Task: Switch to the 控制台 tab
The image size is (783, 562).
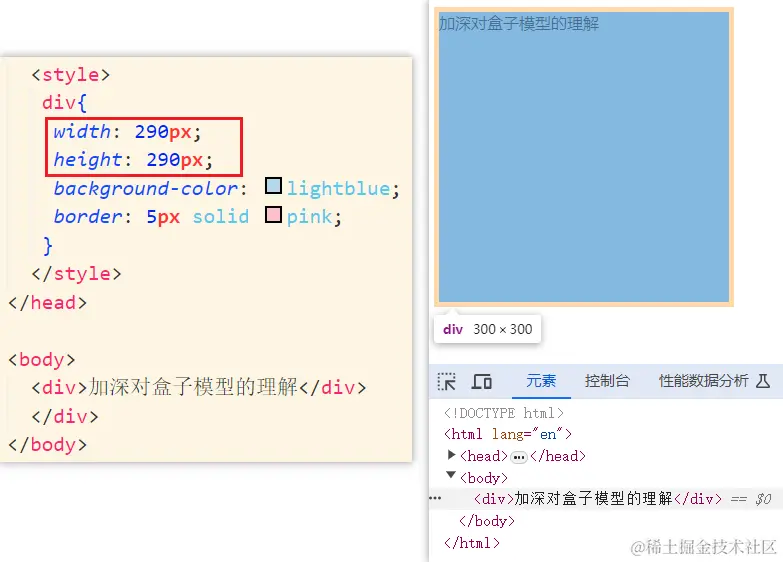Action: [x=607, y=381]
